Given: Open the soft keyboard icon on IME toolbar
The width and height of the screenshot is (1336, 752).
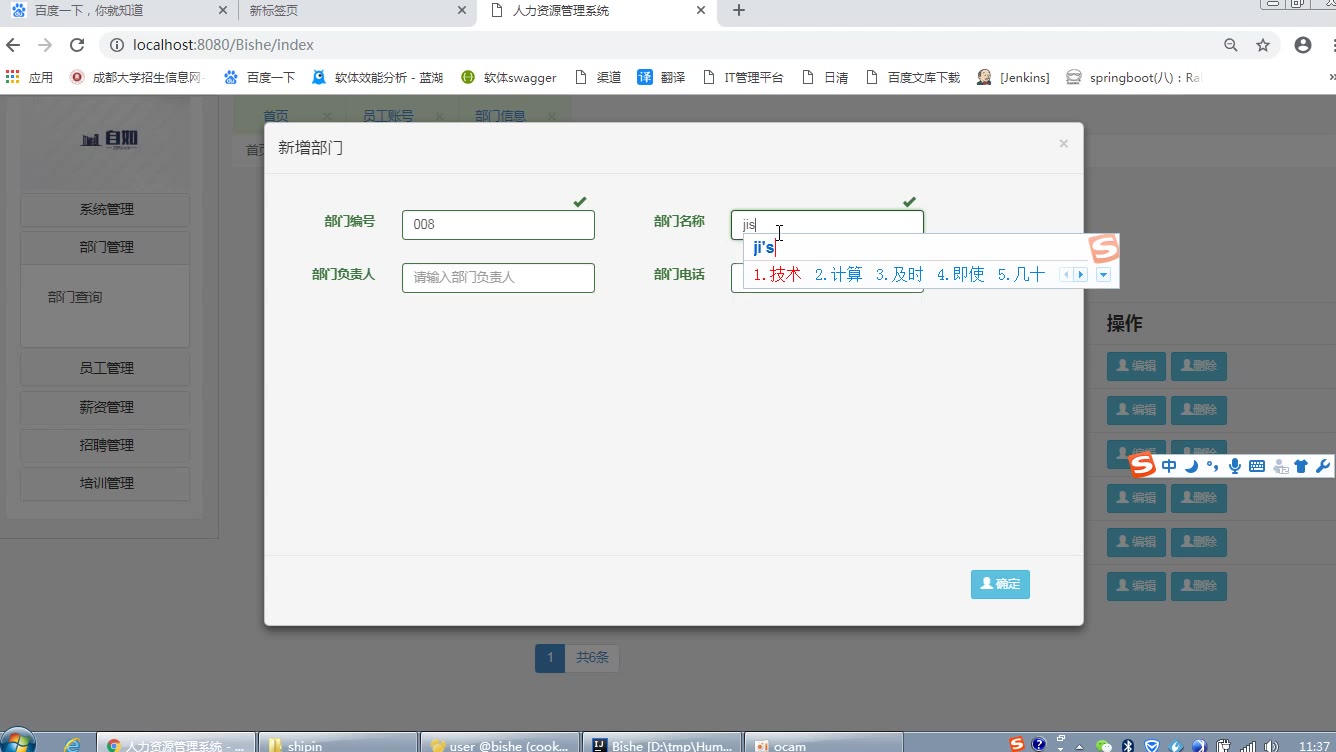Looking at the screenshot, I should pos(1257,466).
